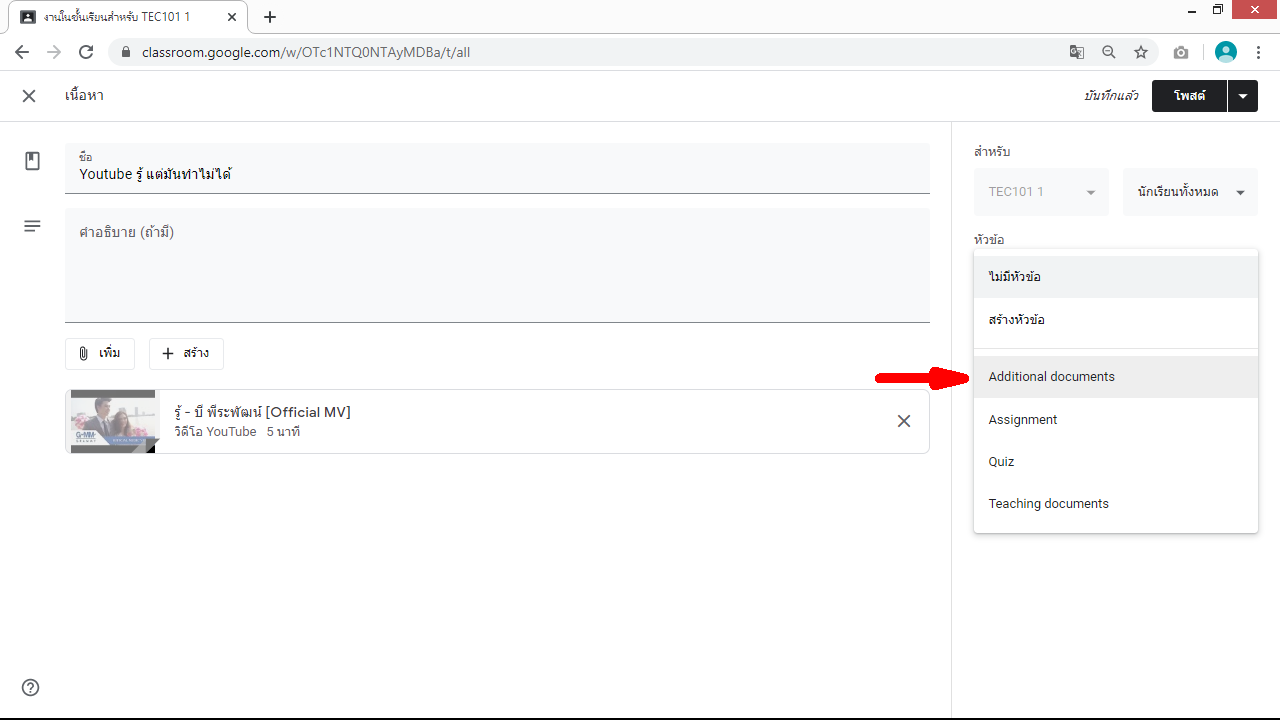The width and height of the screenshot is (1280, 720).
Task: Open the all students dropdown
Action: pos(1190,192)
